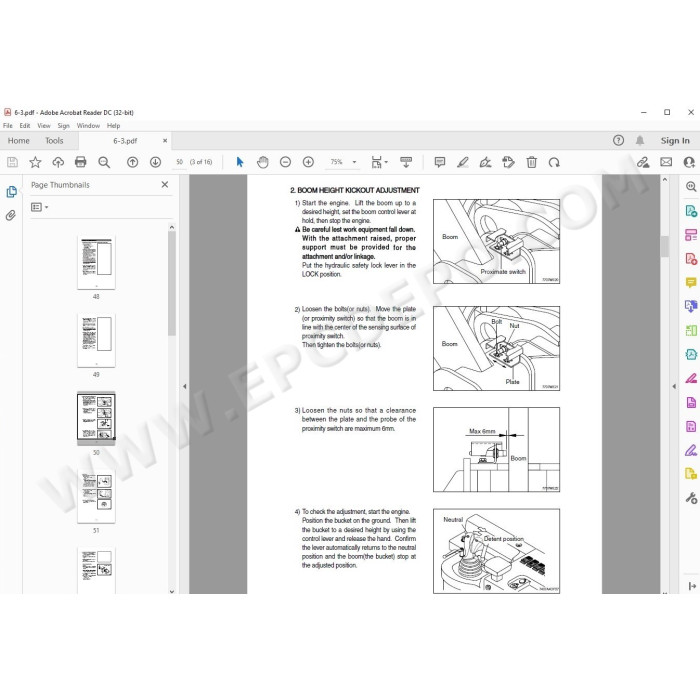The height and width of the screenshot is (700, 700).
Task: Click the Sign In link
Action: (675, 141)
